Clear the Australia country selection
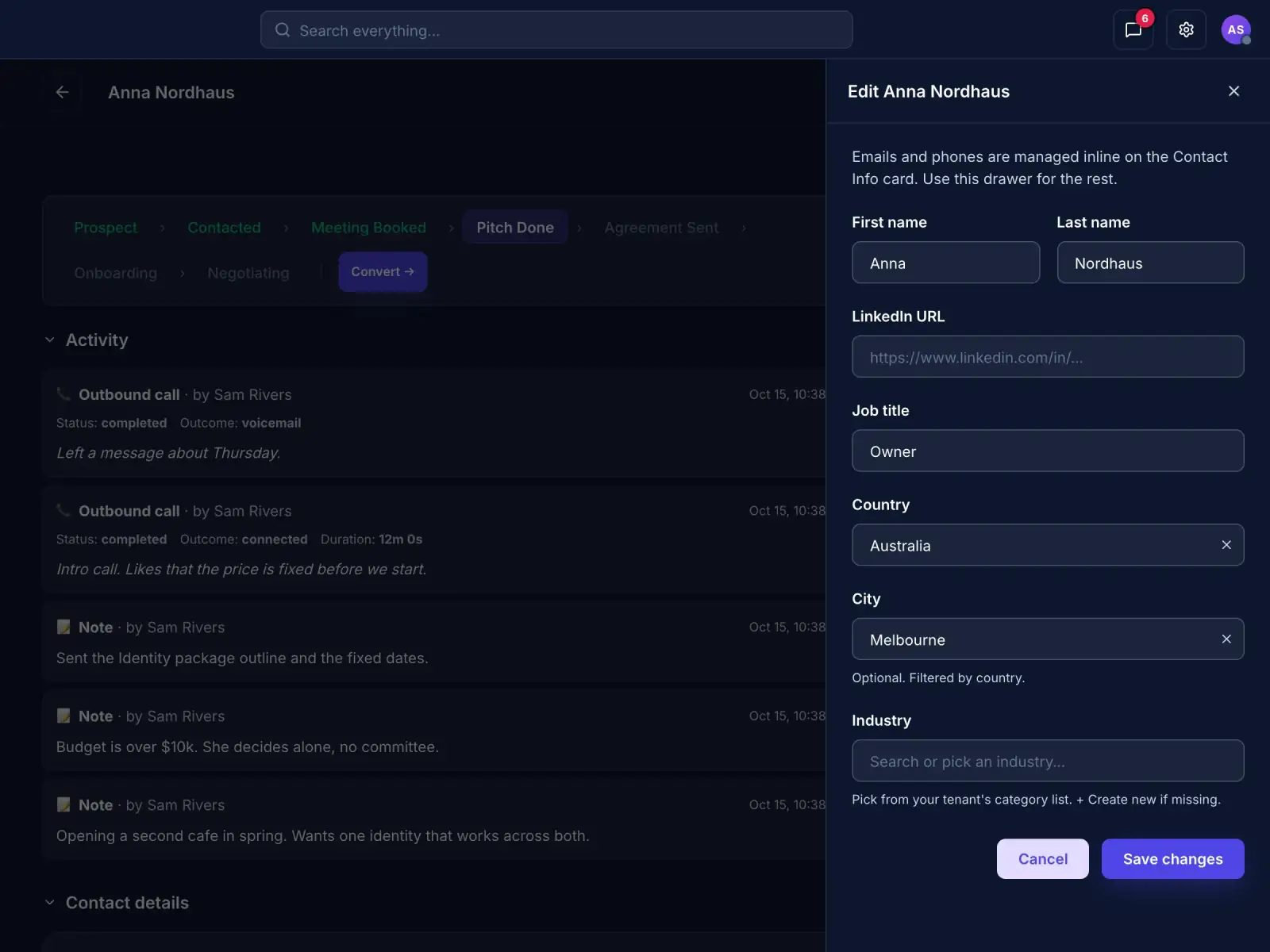The height and width of the screenshot is (952, 1270). click(1226, 545)
